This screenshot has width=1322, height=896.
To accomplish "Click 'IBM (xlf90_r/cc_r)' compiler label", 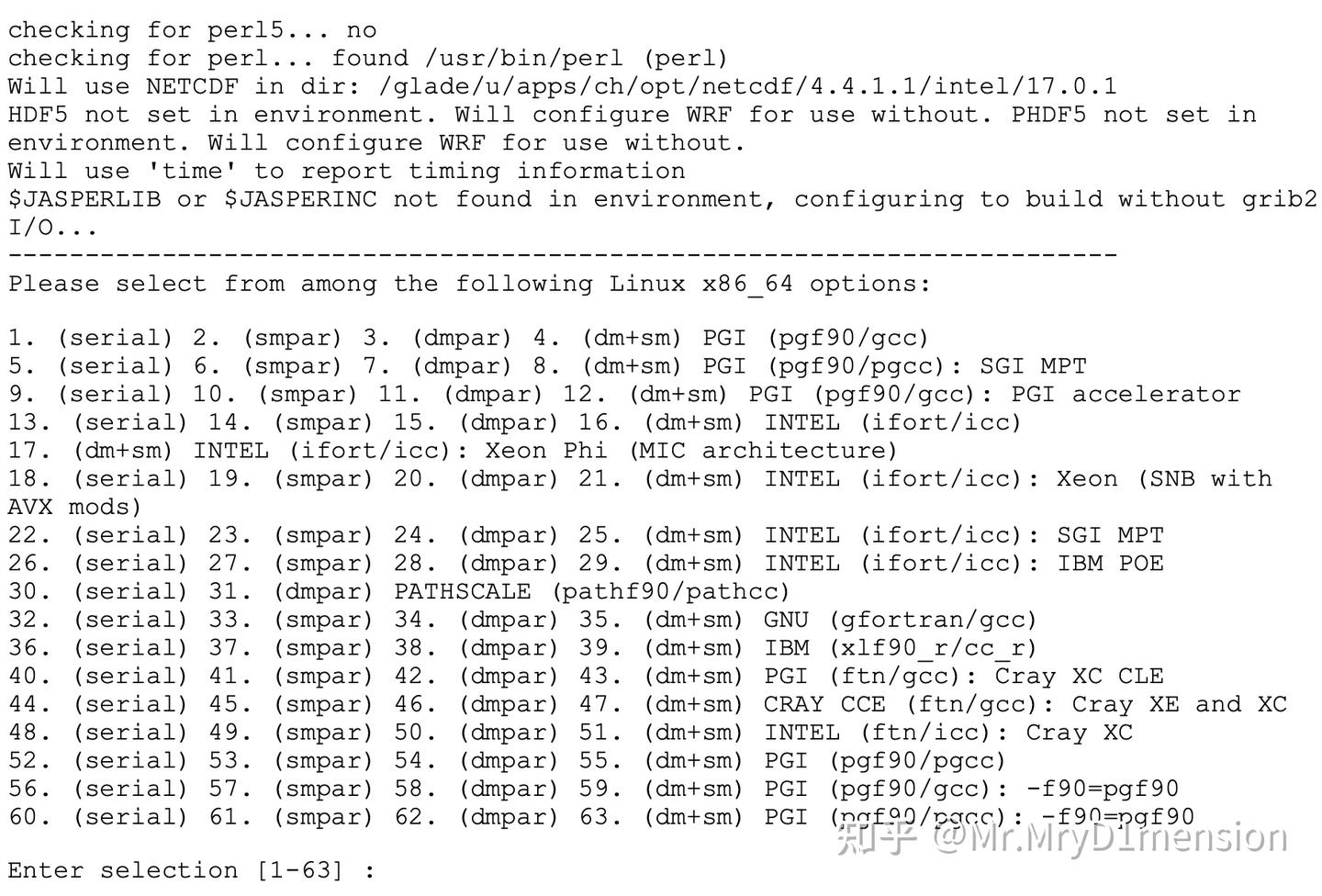I will coord(901,648).
